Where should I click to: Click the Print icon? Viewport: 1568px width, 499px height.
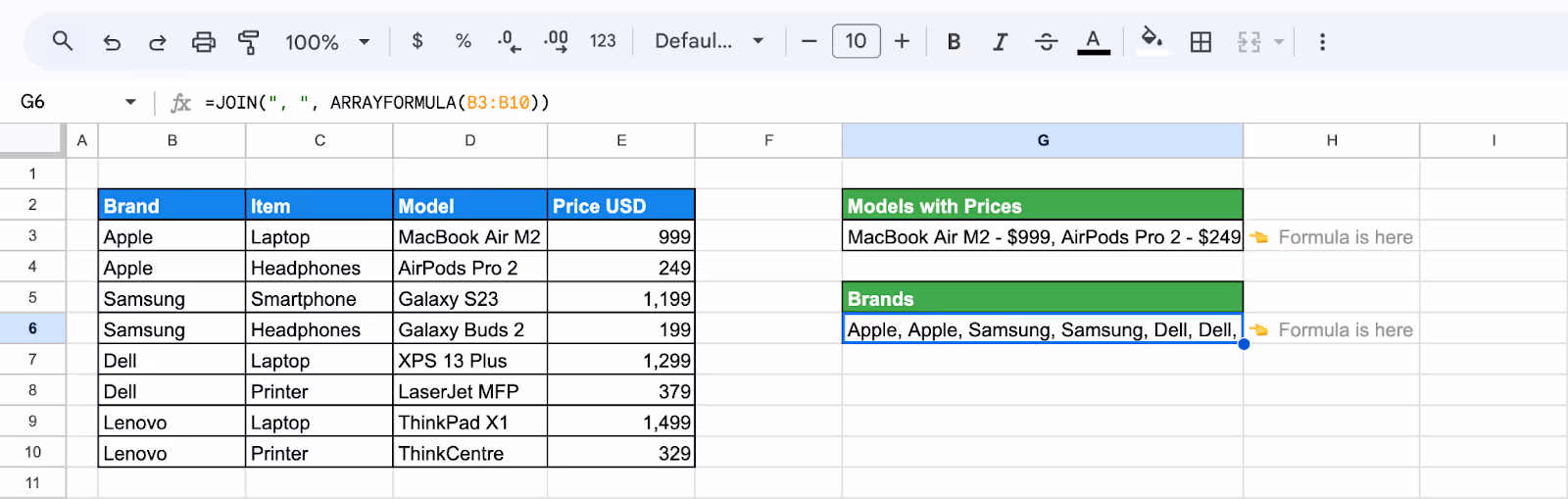[x=203, y=42]
